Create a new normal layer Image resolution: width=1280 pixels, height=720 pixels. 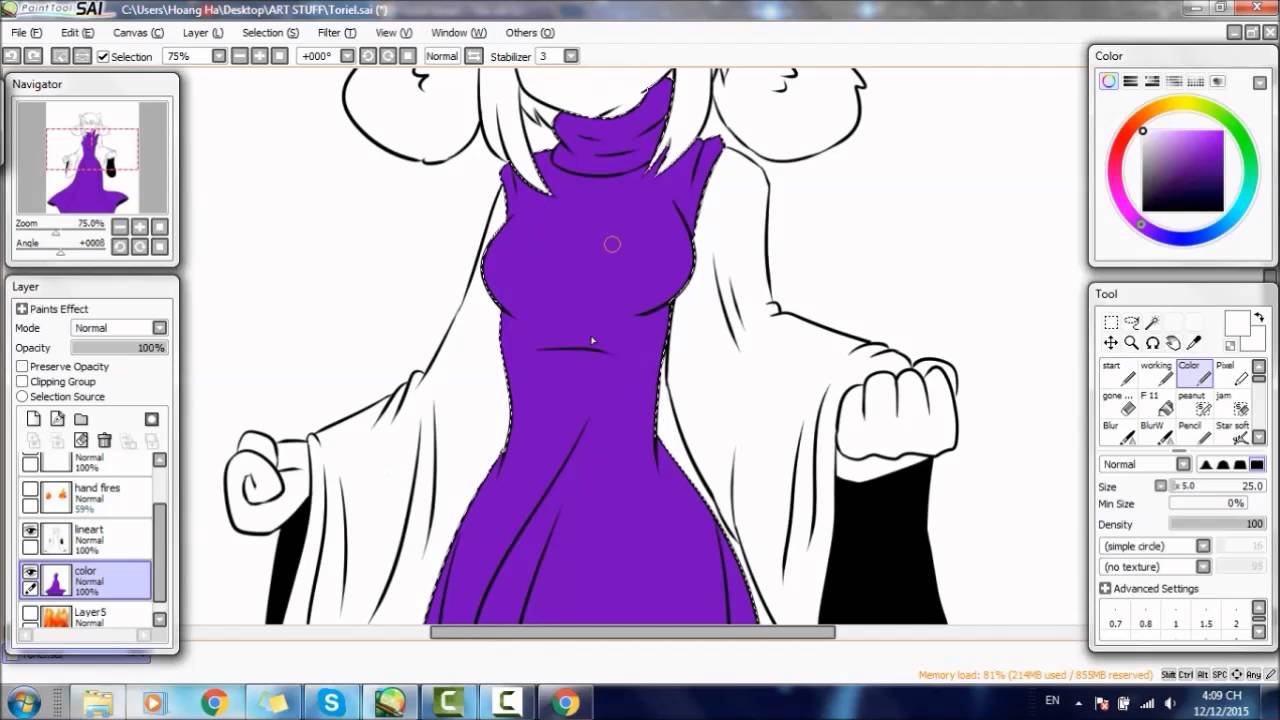click(x=33, y=419)
